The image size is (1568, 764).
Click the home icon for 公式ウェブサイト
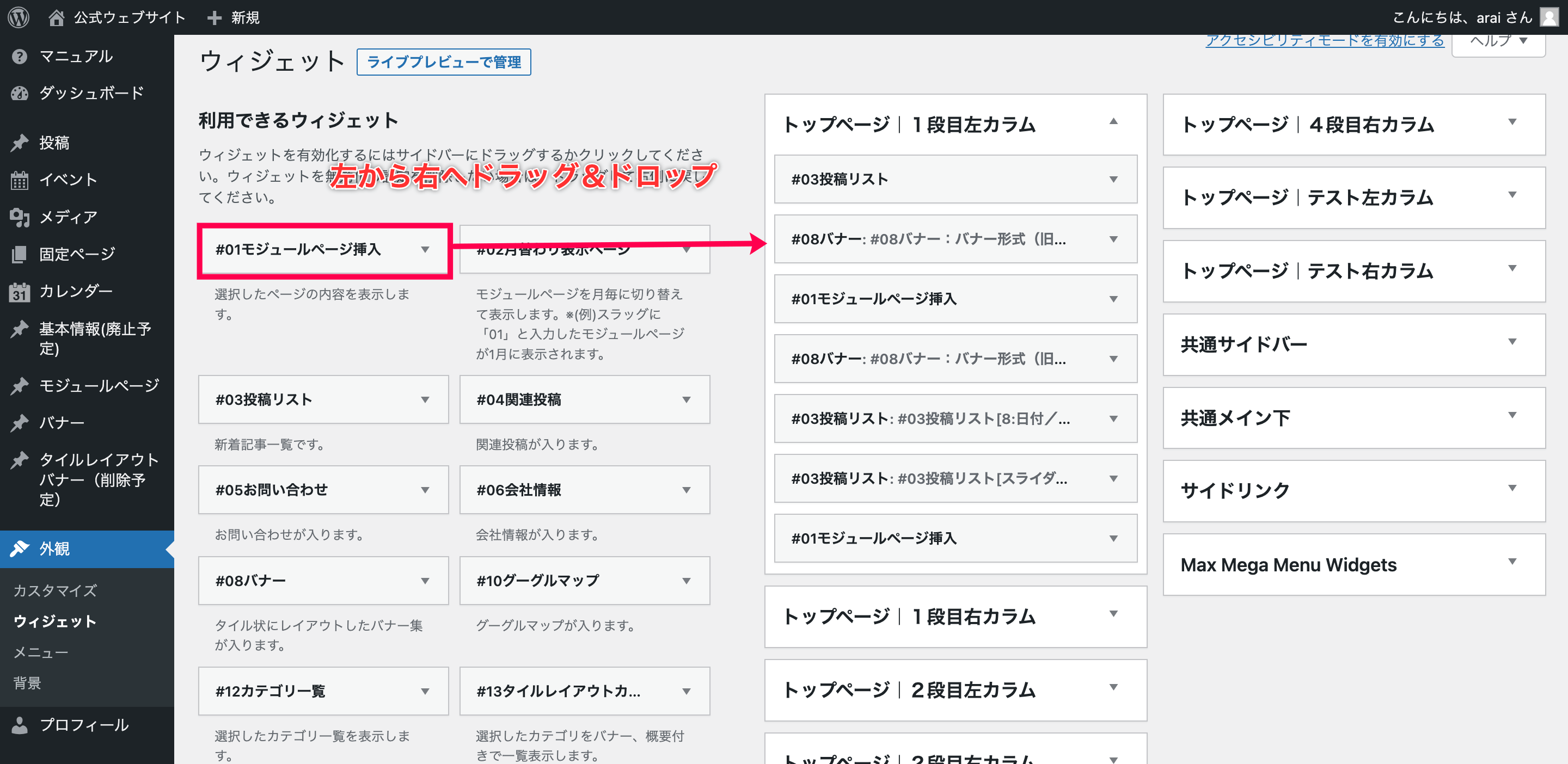[x=56, y=17]
